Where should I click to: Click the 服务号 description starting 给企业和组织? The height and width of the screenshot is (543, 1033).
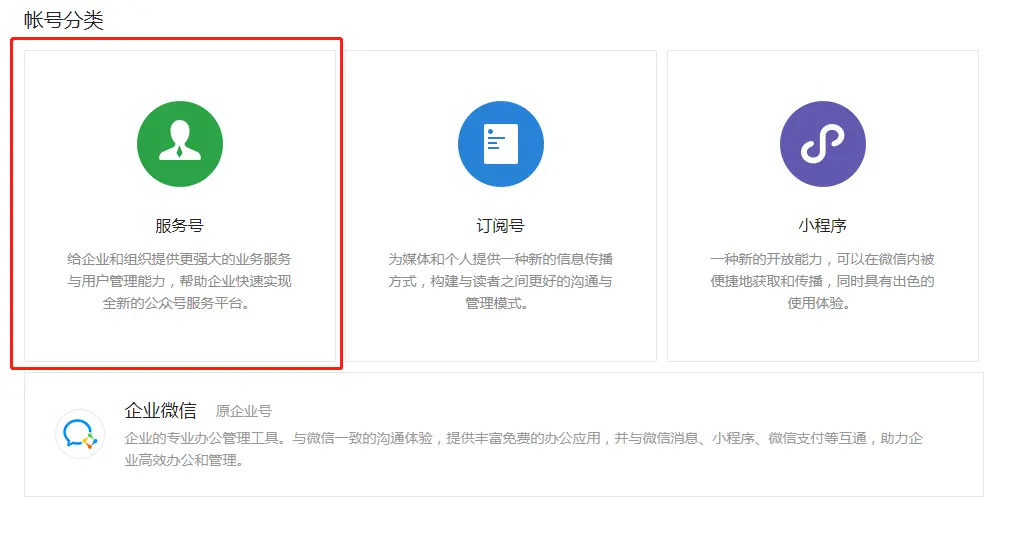click(179, 281)
